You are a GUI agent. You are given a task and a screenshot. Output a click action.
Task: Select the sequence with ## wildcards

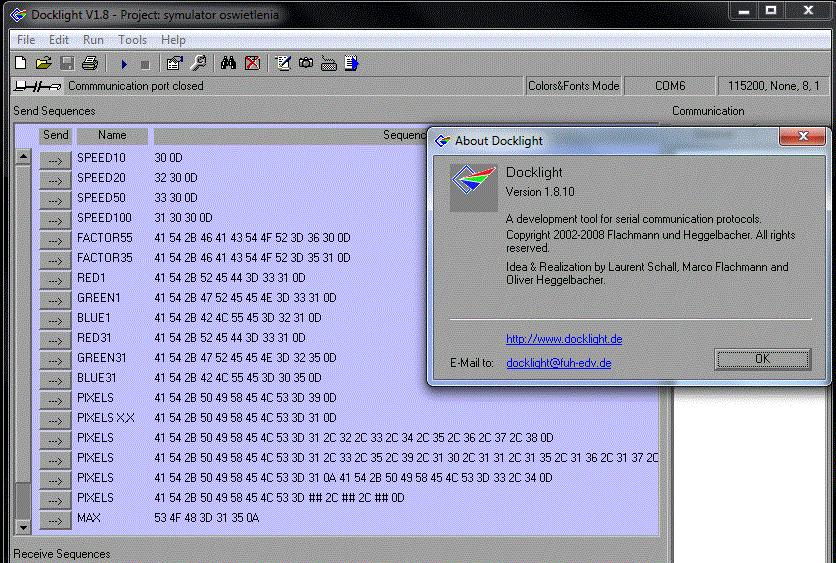click(x=279, y=498)
